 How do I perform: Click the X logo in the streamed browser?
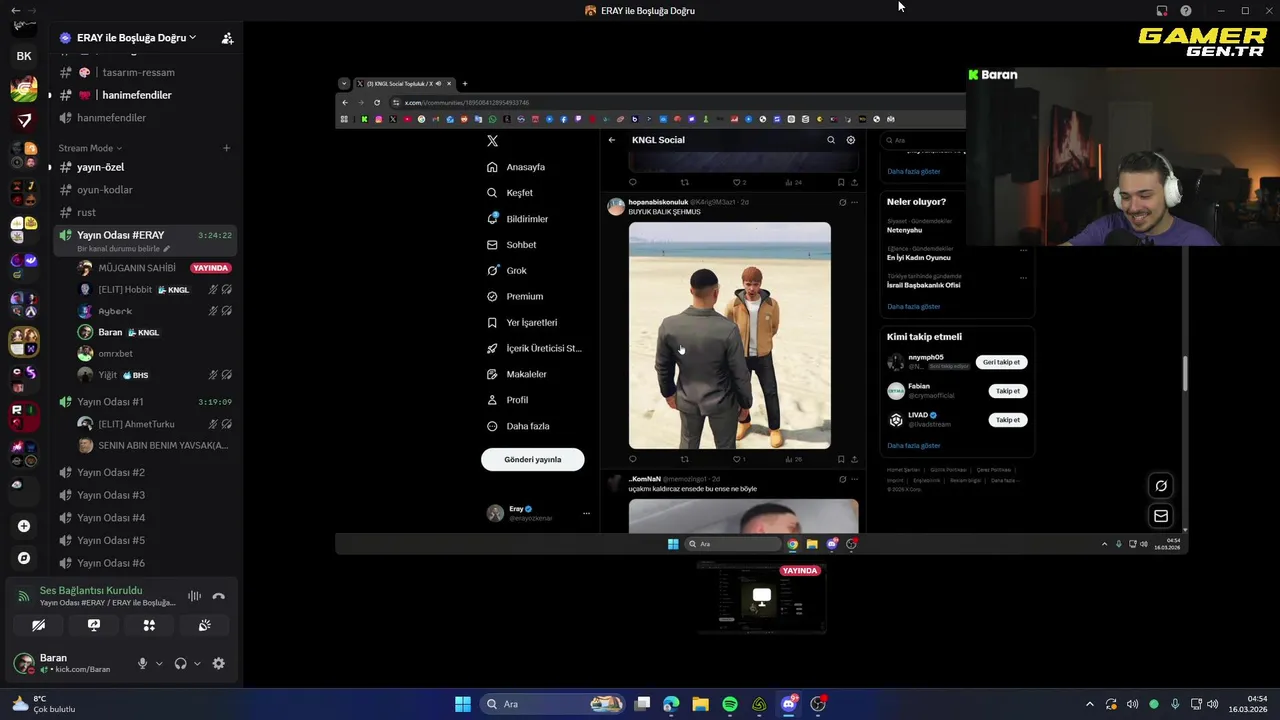pyautogui.click(x=492, y=141)
